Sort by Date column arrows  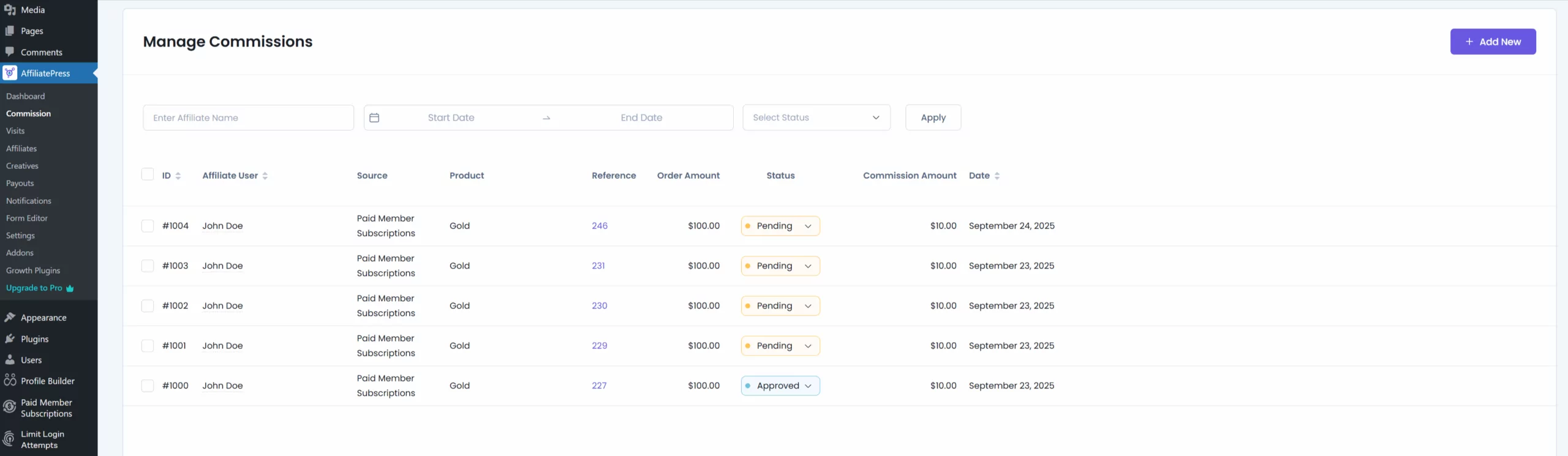pyautogui.click(x=997, y=176)
